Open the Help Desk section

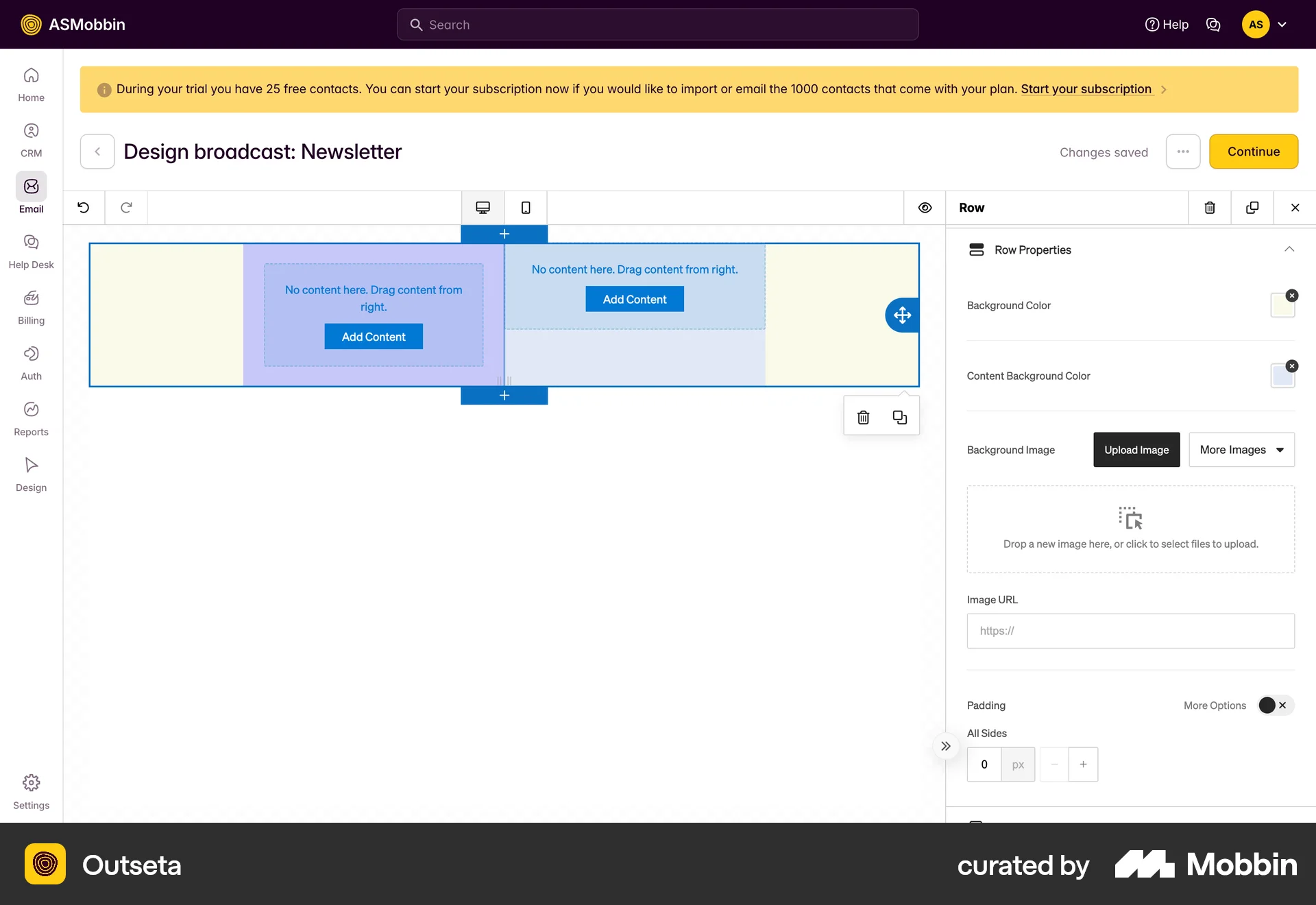(31, 251)
